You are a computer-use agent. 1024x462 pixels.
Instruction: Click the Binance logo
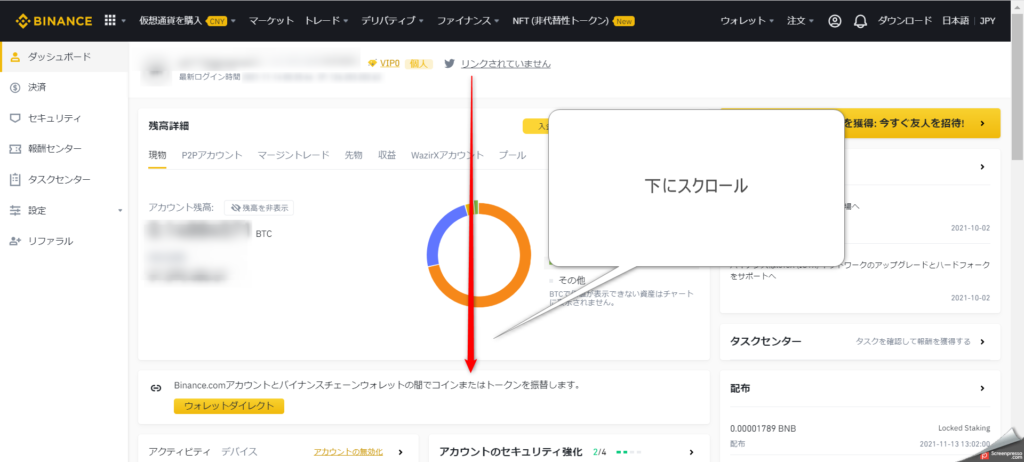coord(54,21)
